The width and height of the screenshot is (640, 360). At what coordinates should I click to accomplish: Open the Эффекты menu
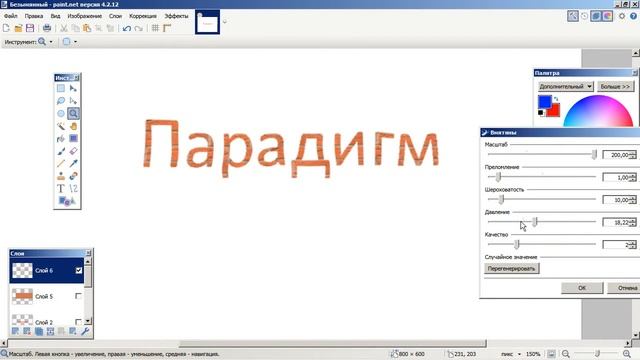176,16
